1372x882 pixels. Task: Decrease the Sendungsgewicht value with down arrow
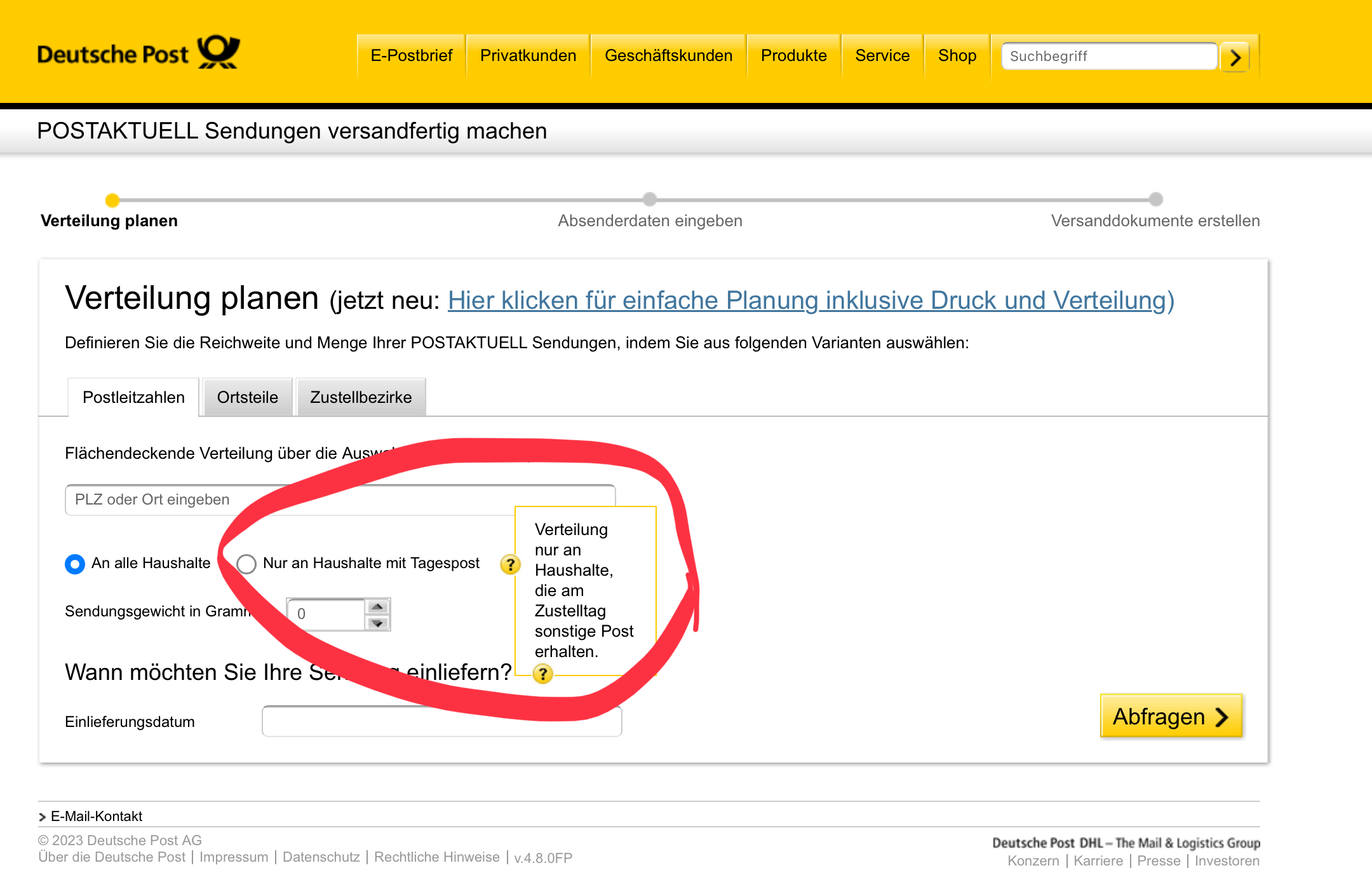(378, 623)
